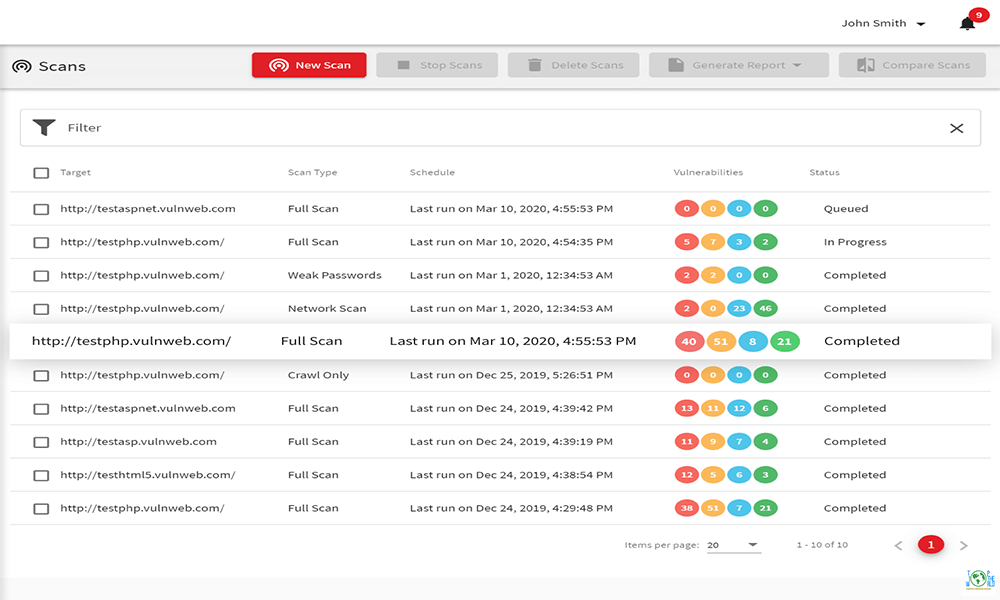Check the Queued testaspnet scan row
The image size is (1000, 600).
pyautogui.click(x=41, y=209)
